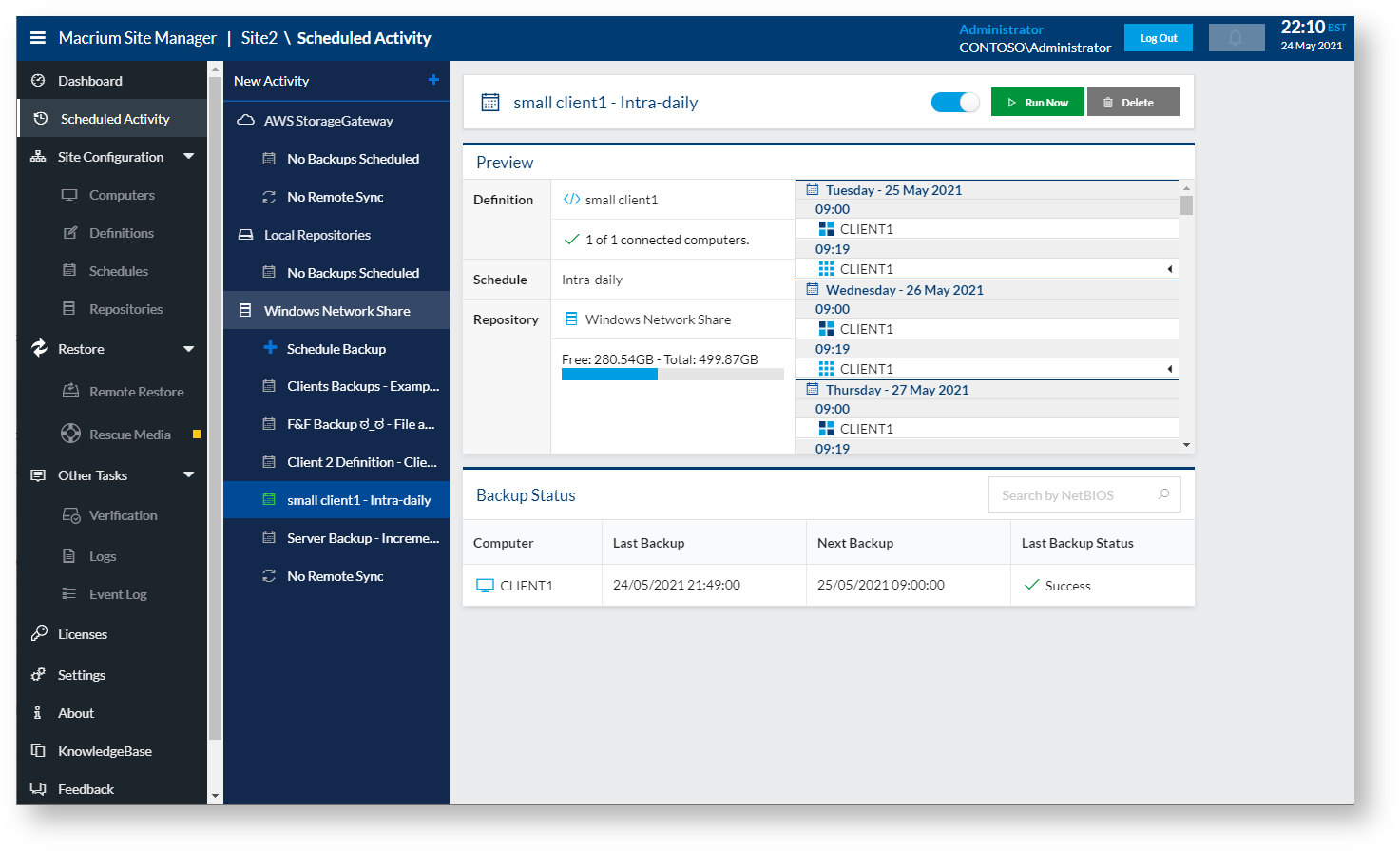The width and height of the screenshot is (1400, 851).
Task: Click the Restore arrows icon
Action: coord(39,348)
